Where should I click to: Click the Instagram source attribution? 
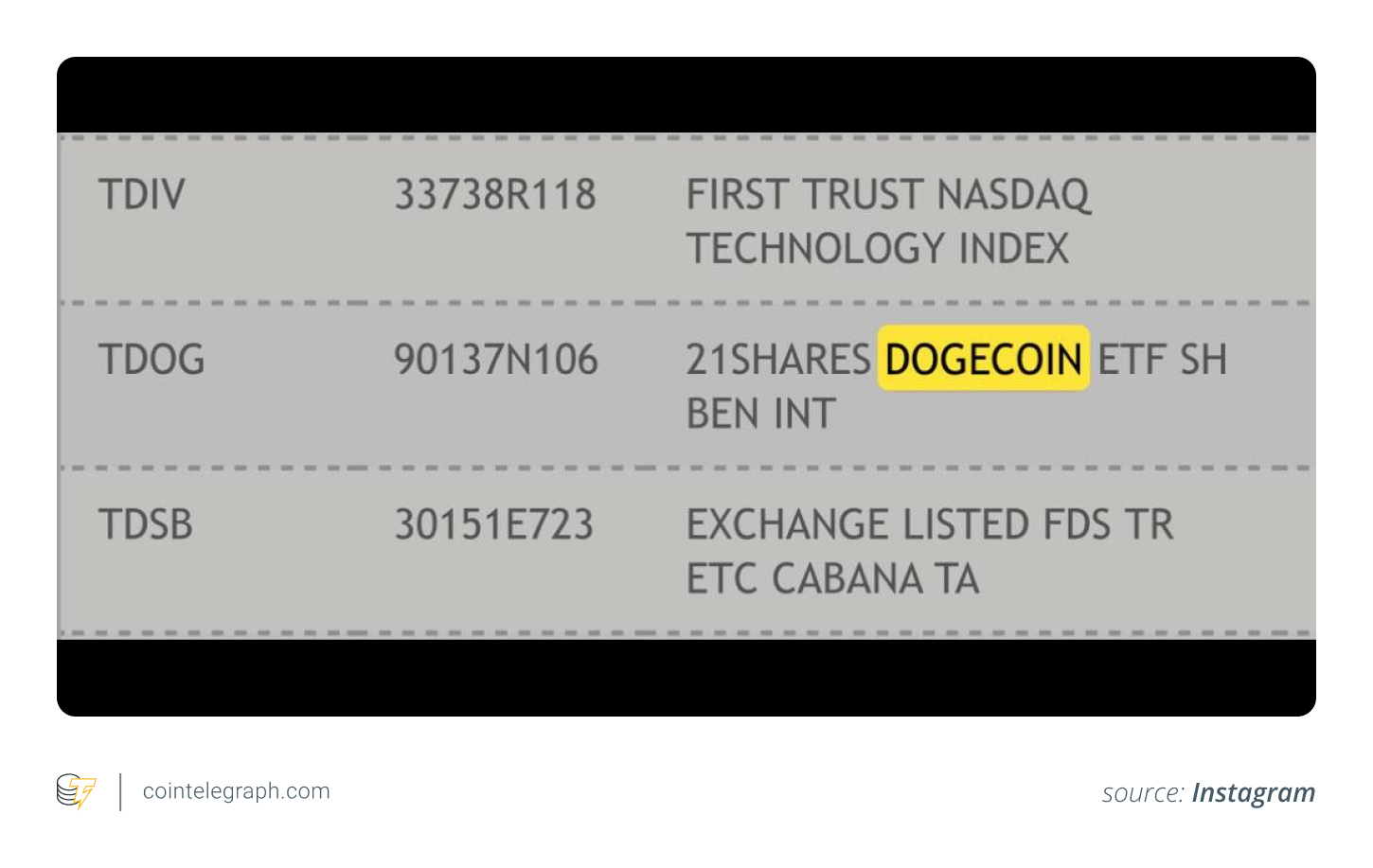coord(1253,793)
